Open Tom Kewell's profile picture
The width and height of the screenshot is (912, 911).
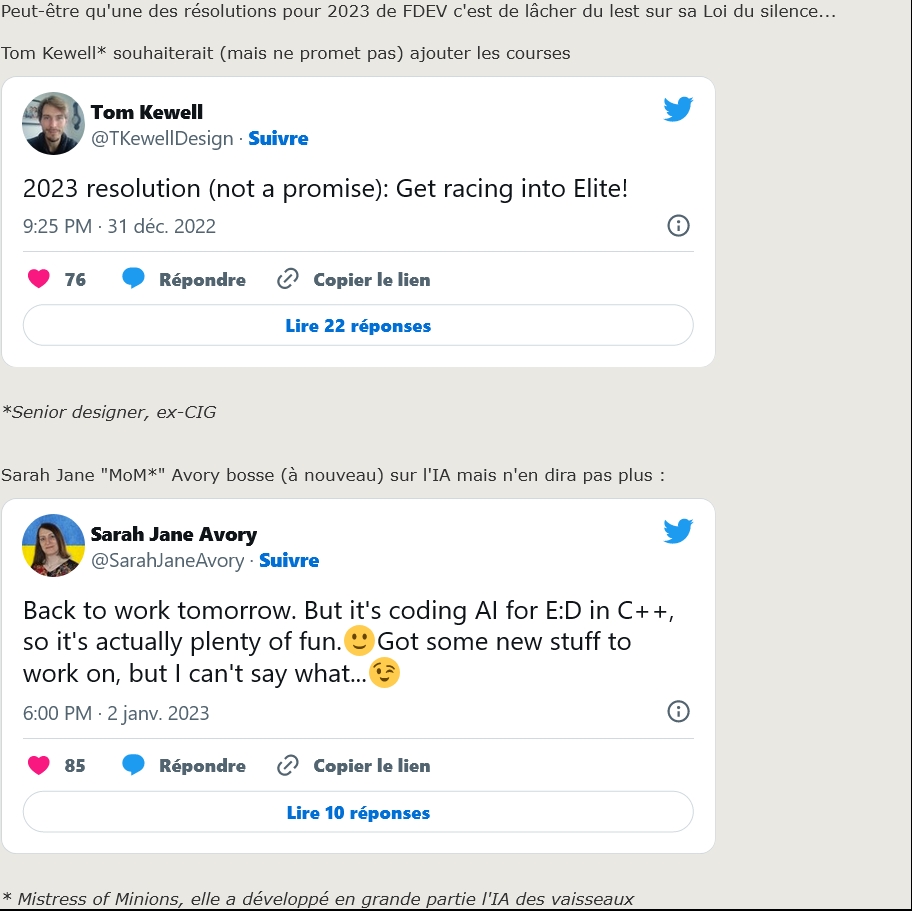(x=53, y=123)
